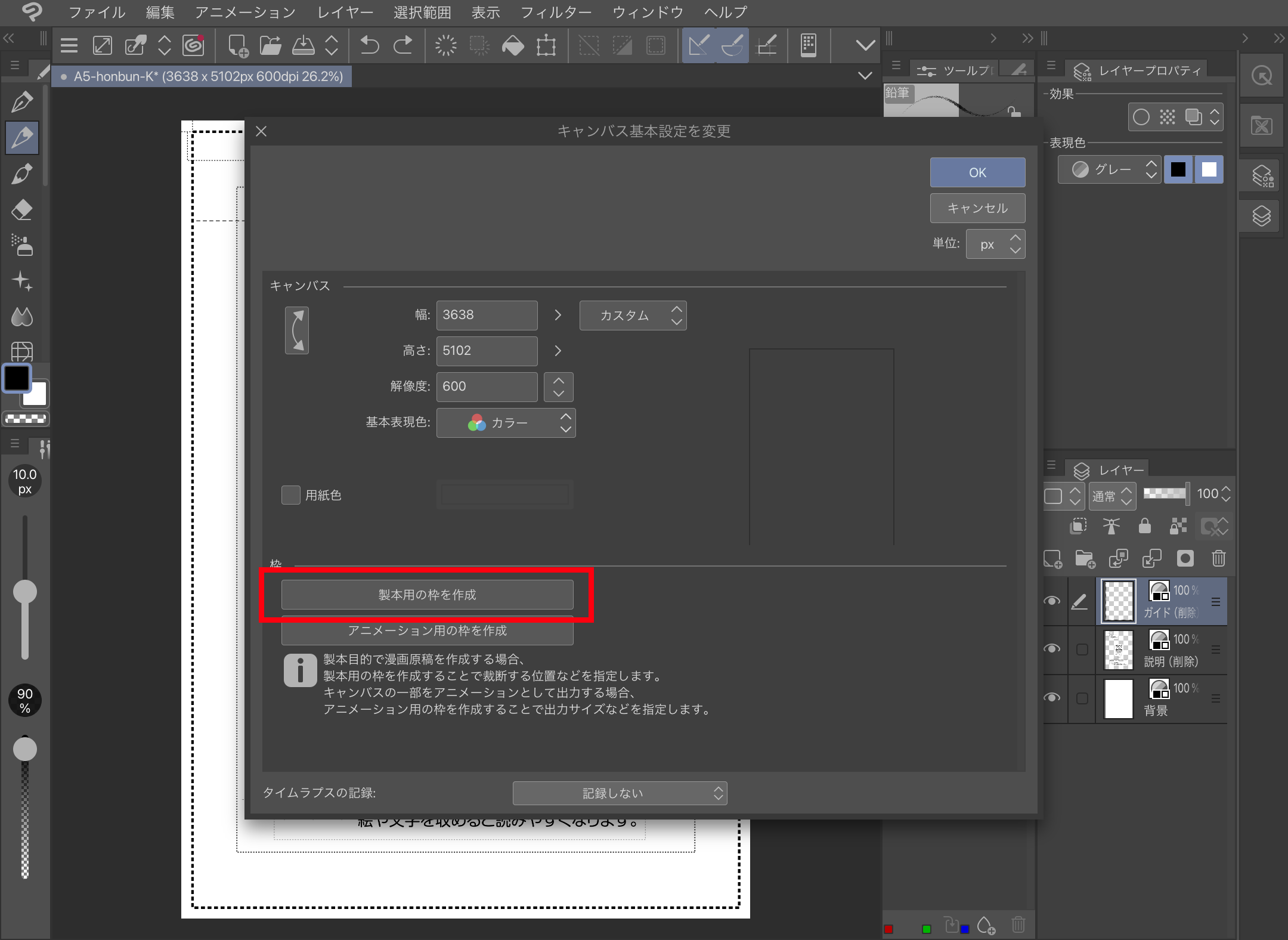
Task: Select the transparent color swatch
Action: (x=26, y=419)
